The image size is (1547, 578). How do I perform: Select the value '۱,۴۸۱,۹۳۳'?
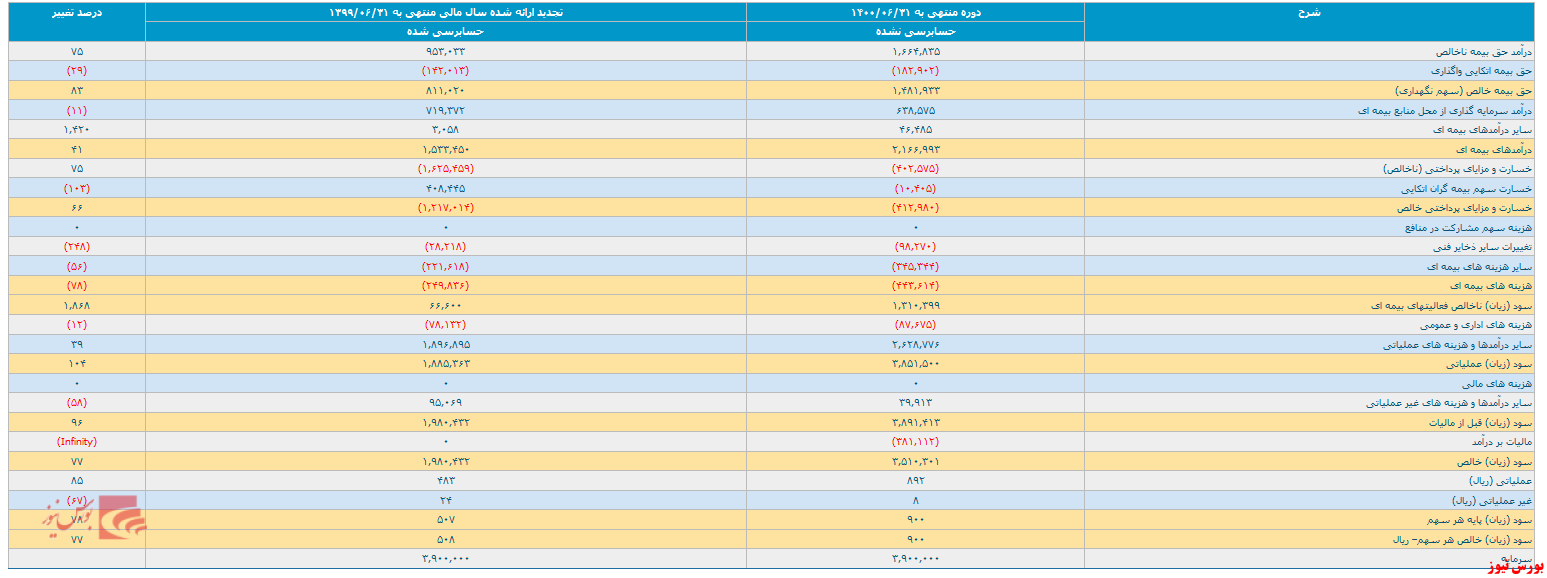(915, 90)
